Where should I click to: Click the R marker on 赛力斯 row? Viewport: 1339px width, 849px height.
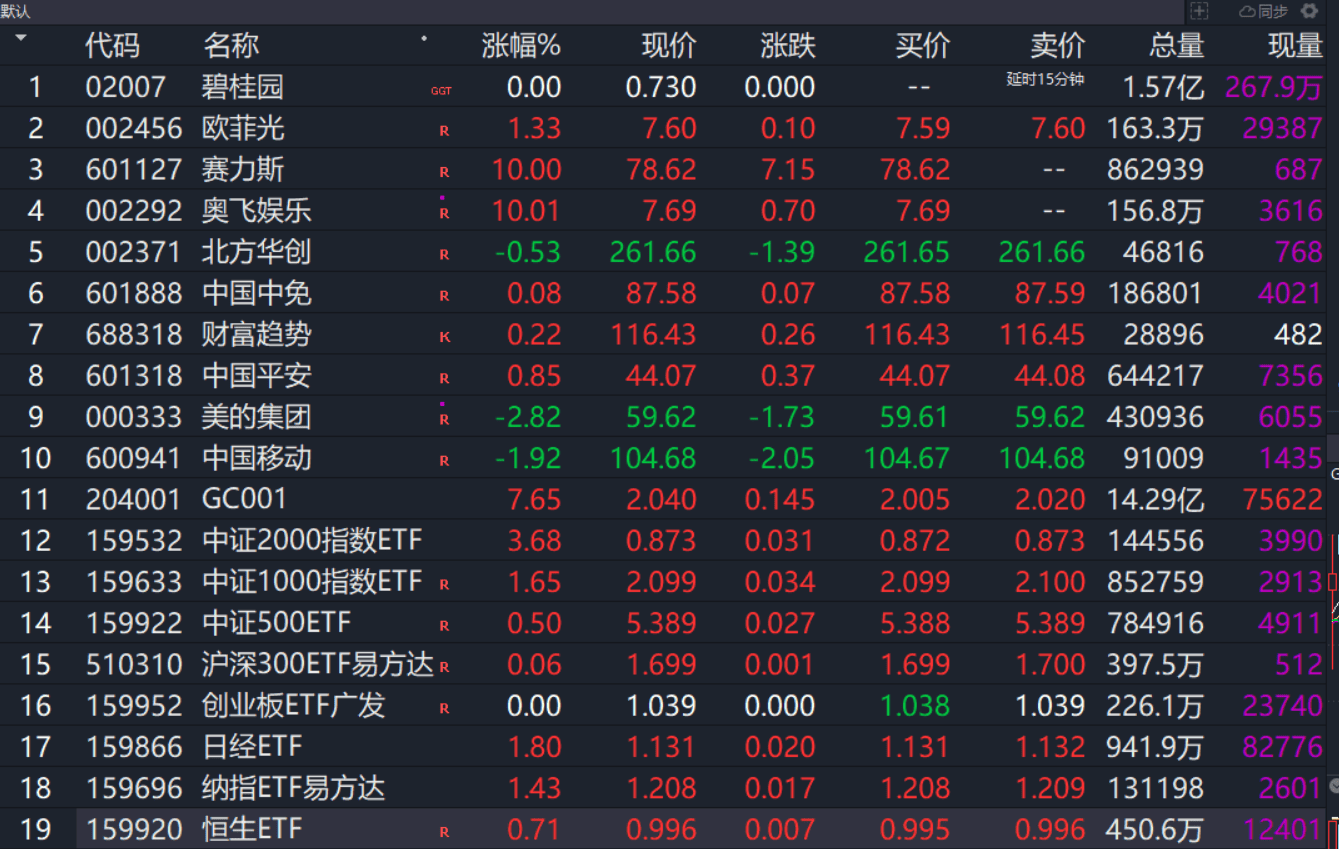(444, 172)
